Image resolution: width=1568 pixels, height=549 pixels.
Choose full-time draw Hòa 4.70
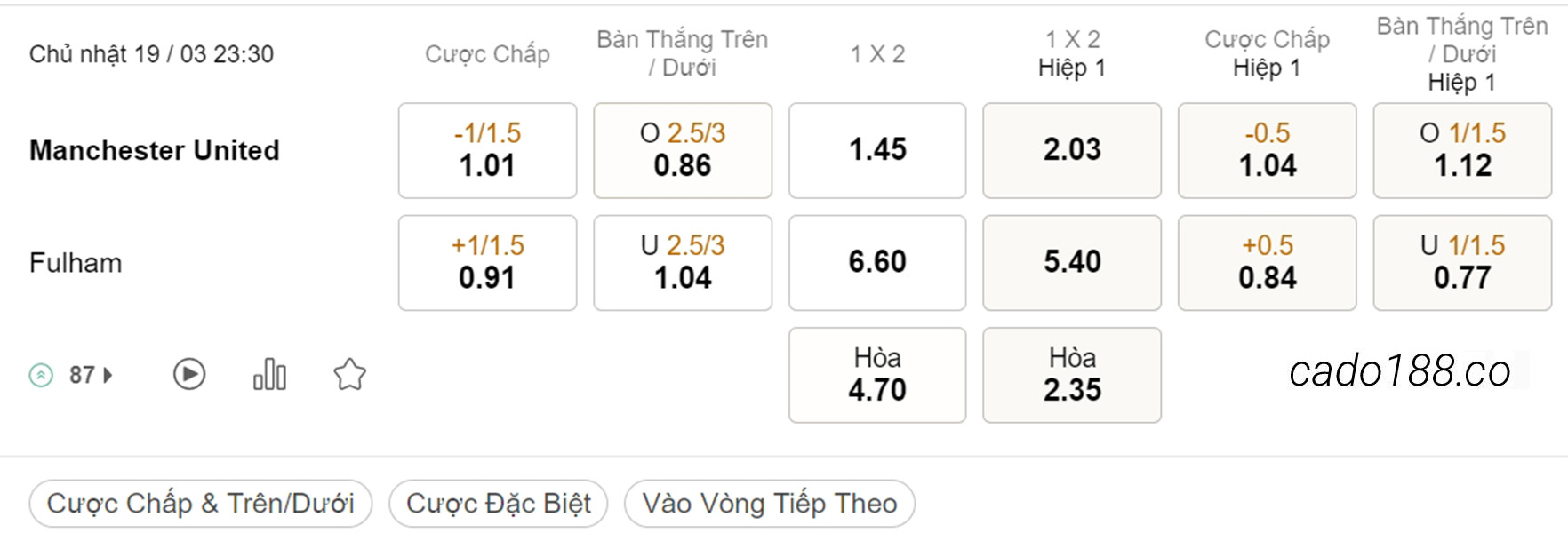(877, 375)
